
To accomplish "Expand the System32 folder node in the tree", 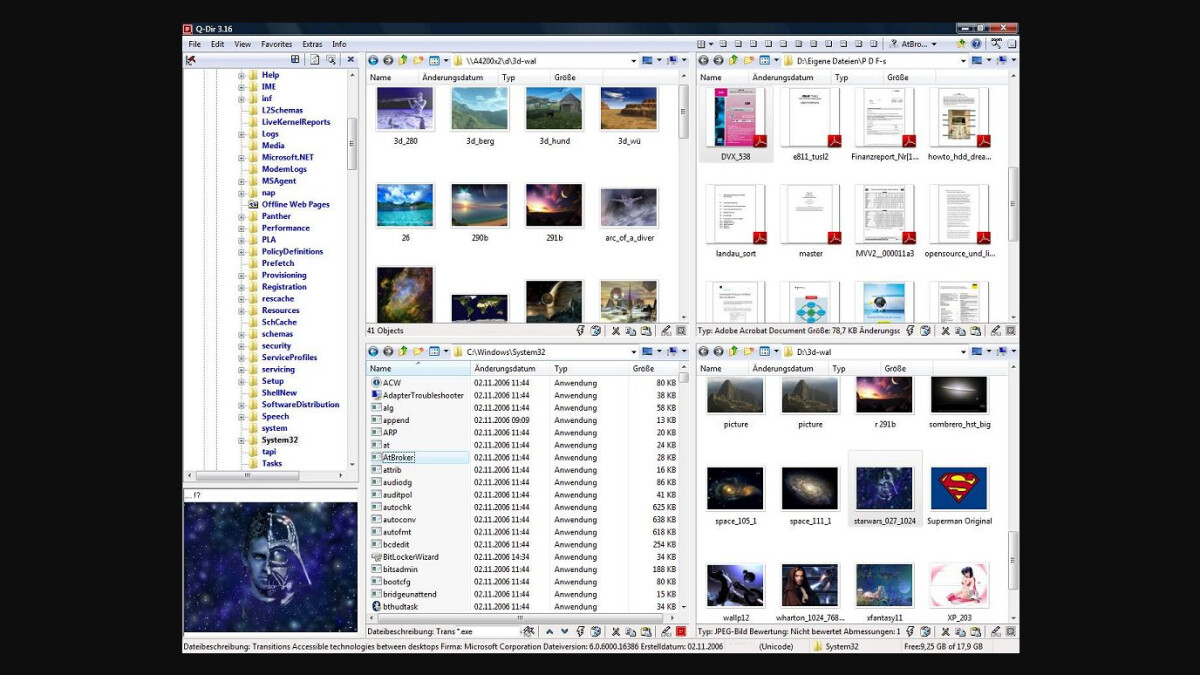I will (241, 440).
